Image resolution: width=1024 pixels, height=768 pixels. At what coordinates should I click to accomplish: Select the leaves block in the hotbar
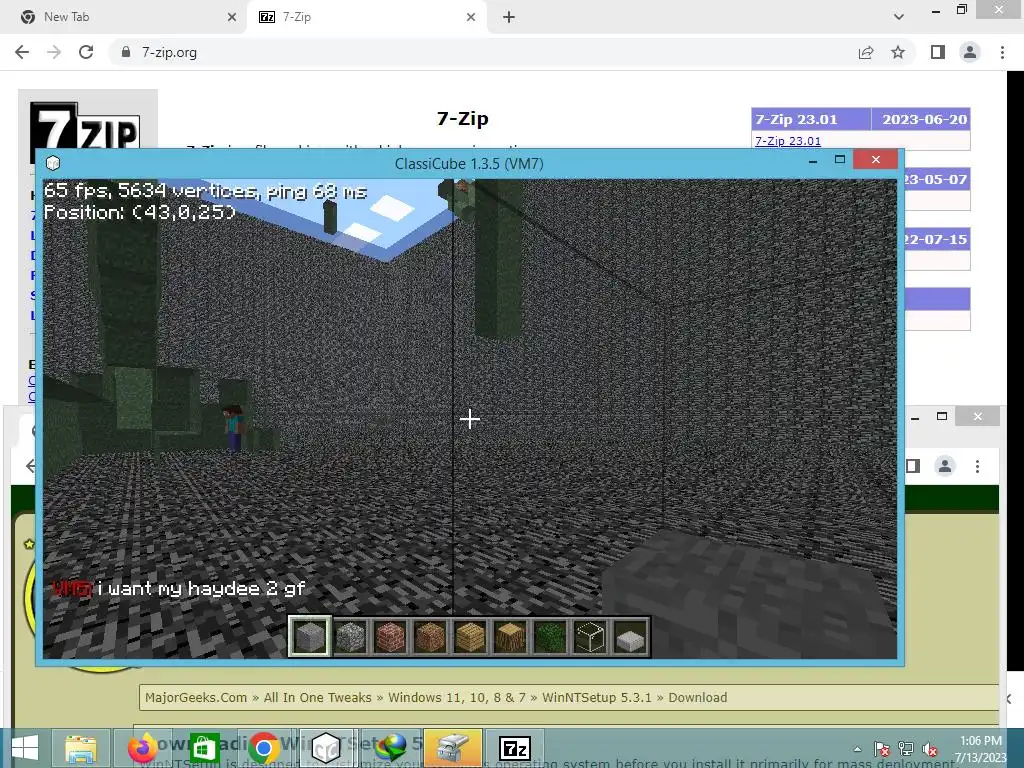click(550, 637)
